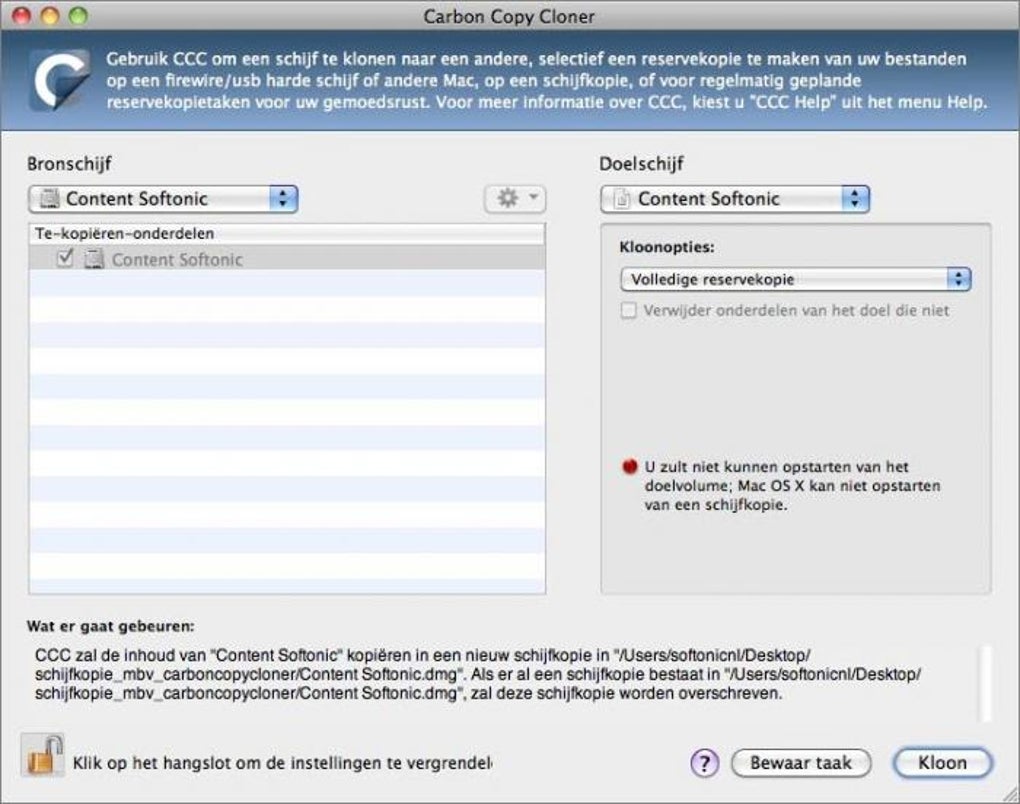Click the summary paragraph starting CCC zal de inhoud
Screen dimensions: 1020x804
[x=478, y=674]
